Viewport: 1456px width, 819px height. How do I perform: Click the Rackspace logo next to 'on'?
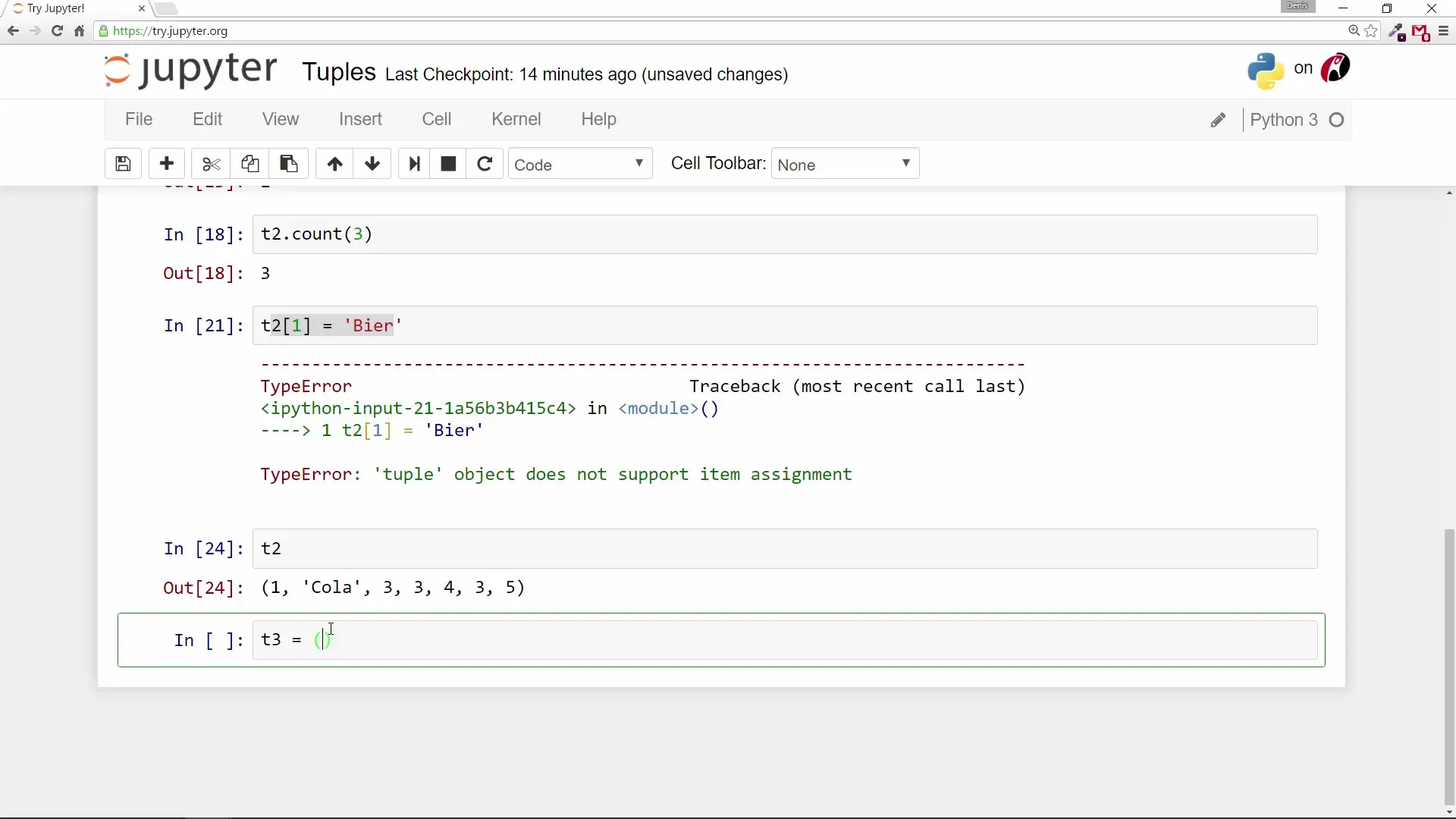pyautogui.click(x=1335, y=67)
